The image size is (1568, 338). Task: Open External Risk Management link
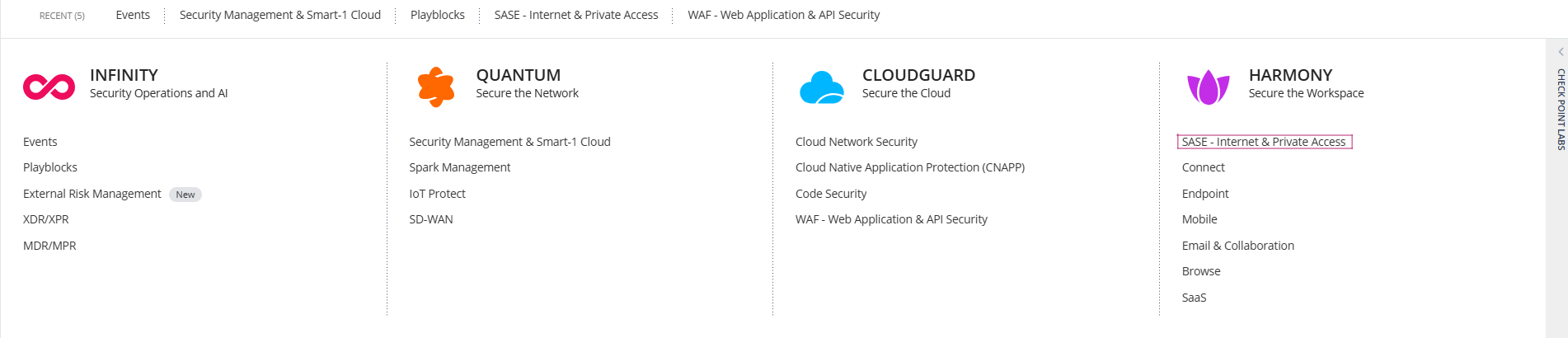pos(92,194)
